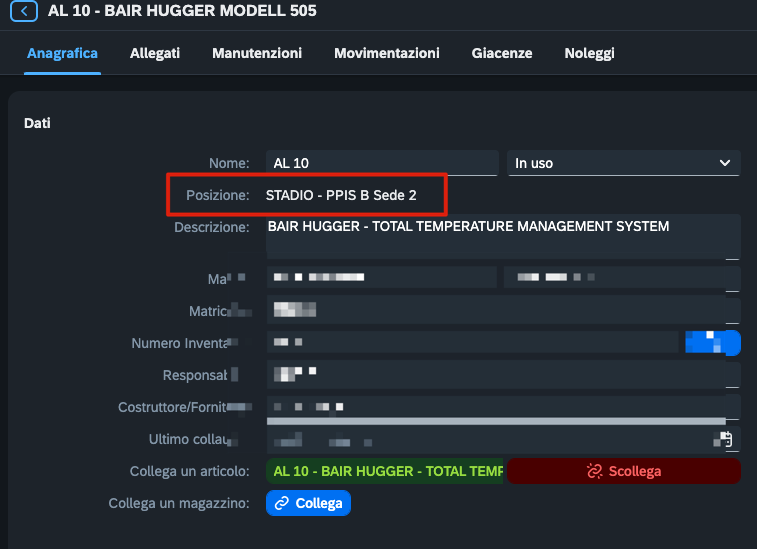Select the Movimentazioni tab
This screenshot has width=757, height=549.
point(386,53)
